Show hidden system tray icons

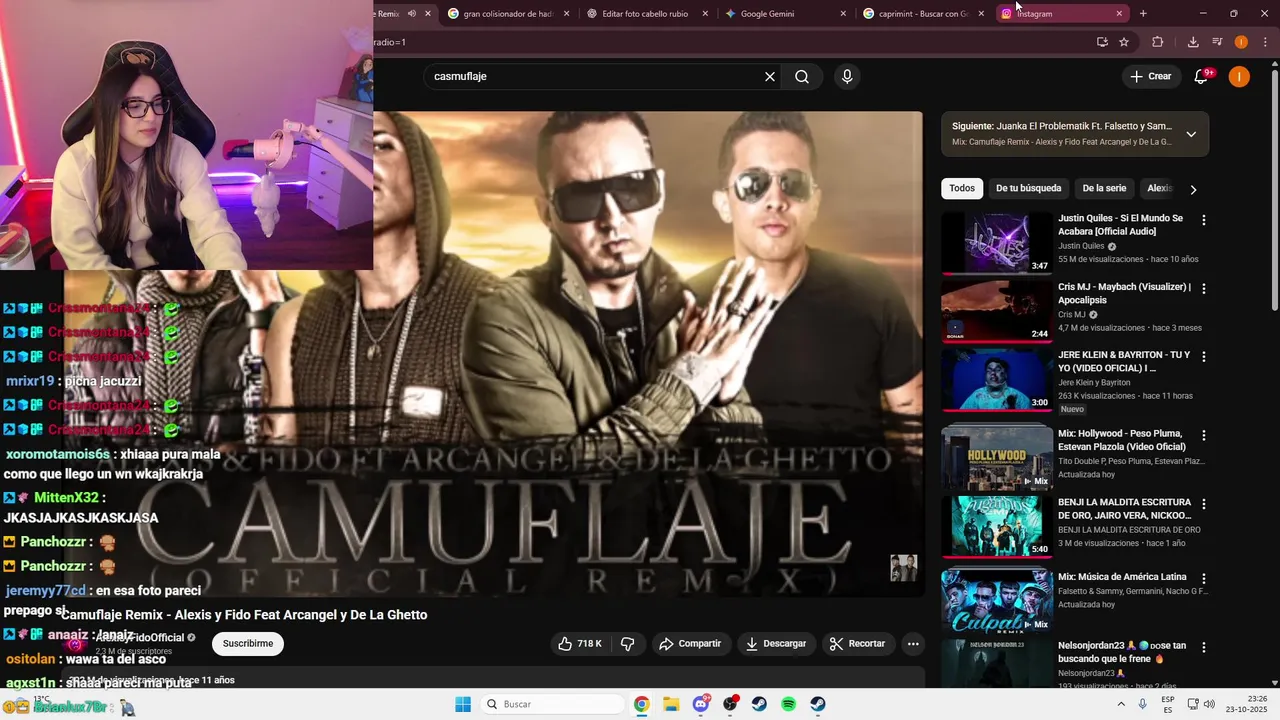click(1121, 704)
